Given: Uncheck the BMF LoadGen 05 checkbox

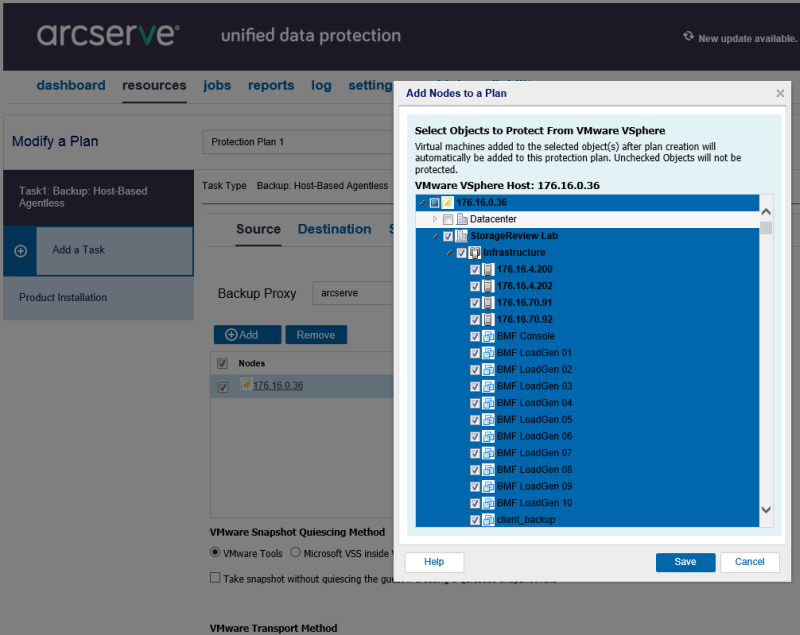Looking at the screenshot, I should point(474,420).
